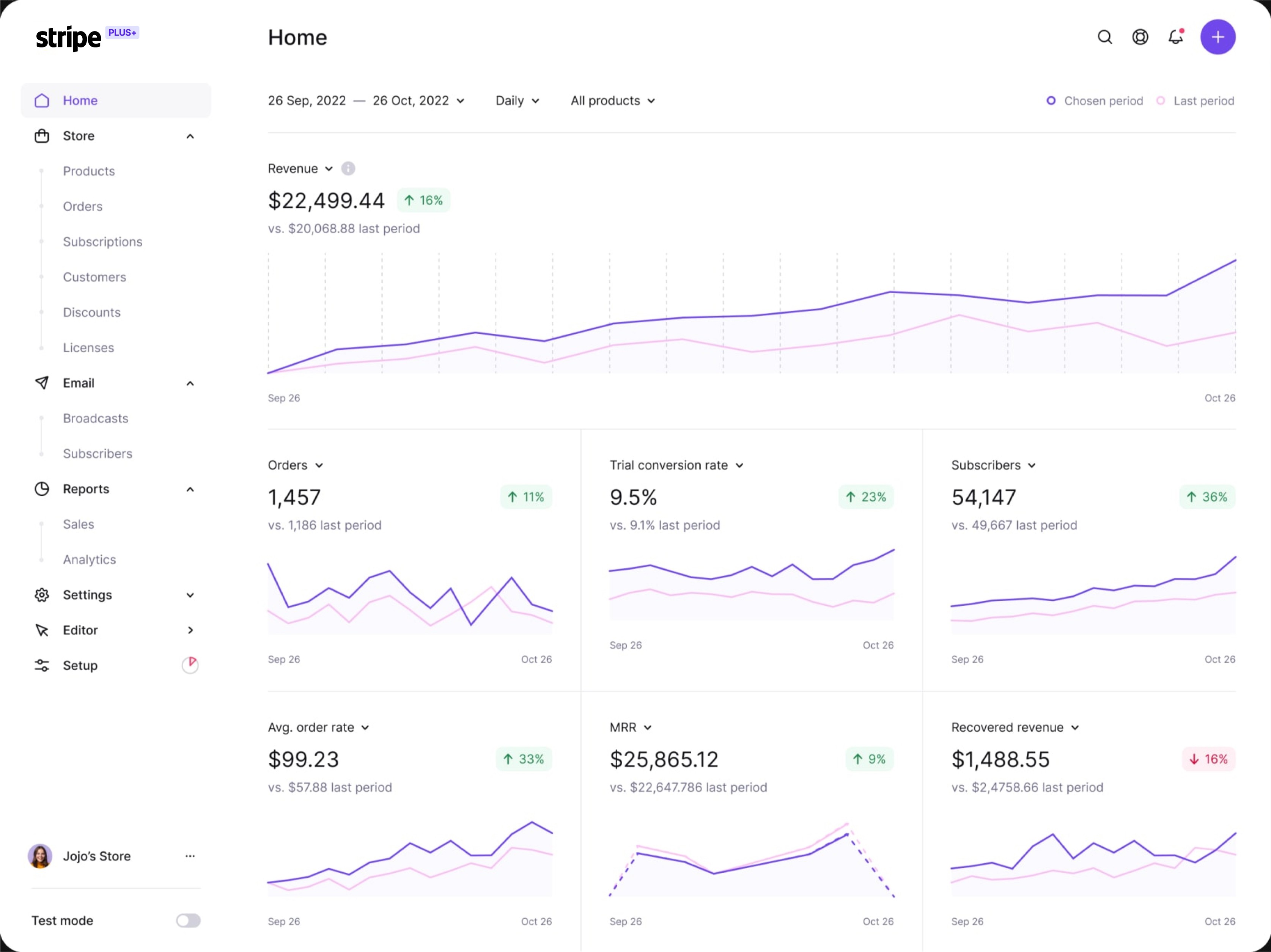The height and width of the screenshot is (952, 1271).
Task: Click the Trial conversion 23% badge
Action: [866, 497]
